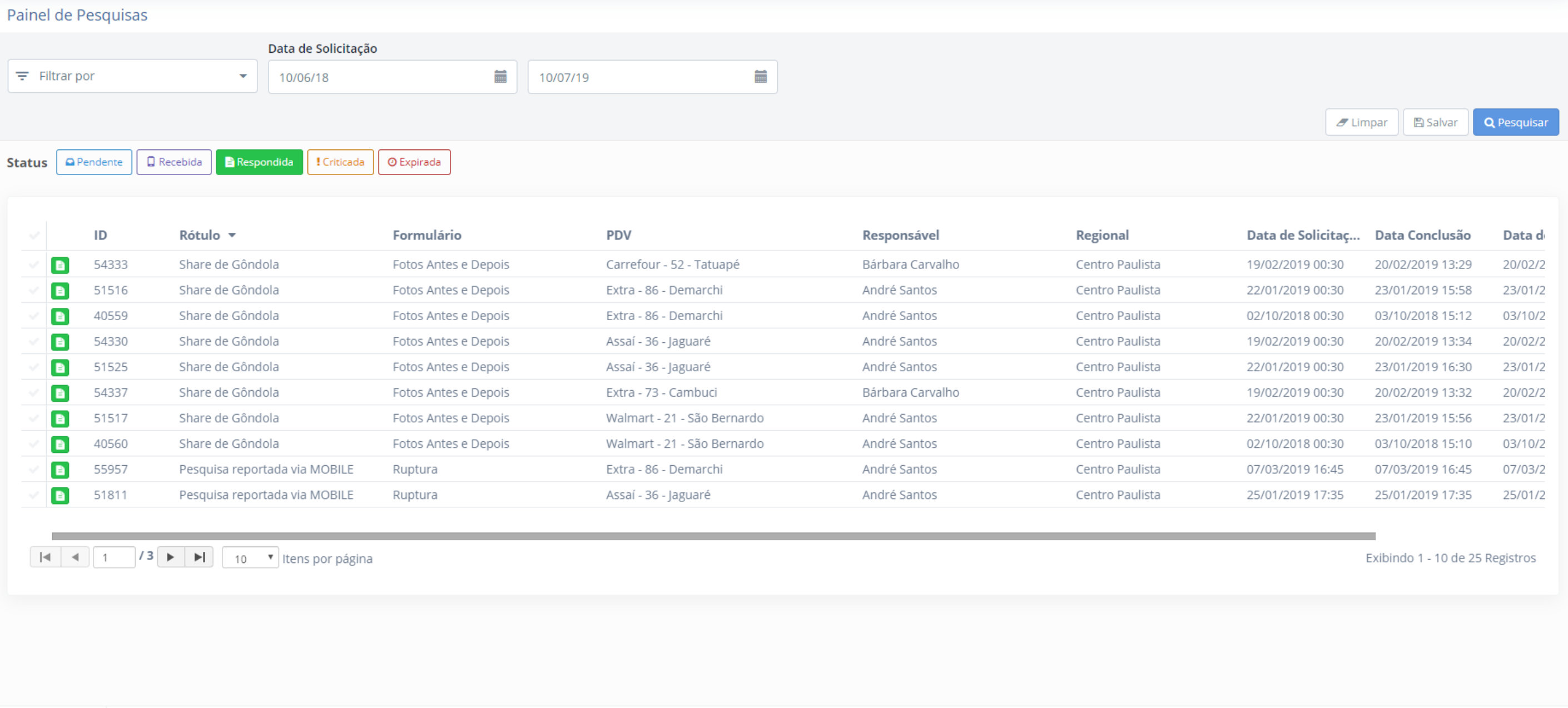Check the row for ID 51811
This screenshot has height=708, width=1568.
click(34, 495)
